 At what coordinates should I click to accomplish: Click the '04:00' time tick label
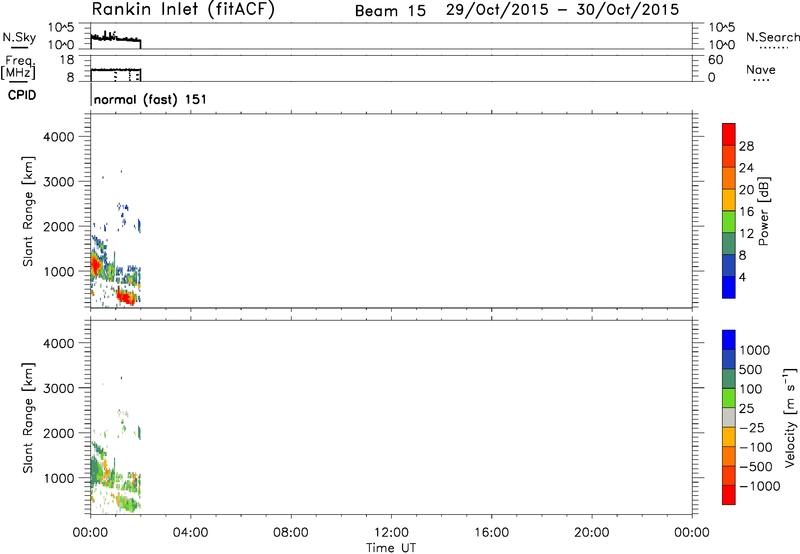(190, 533)
